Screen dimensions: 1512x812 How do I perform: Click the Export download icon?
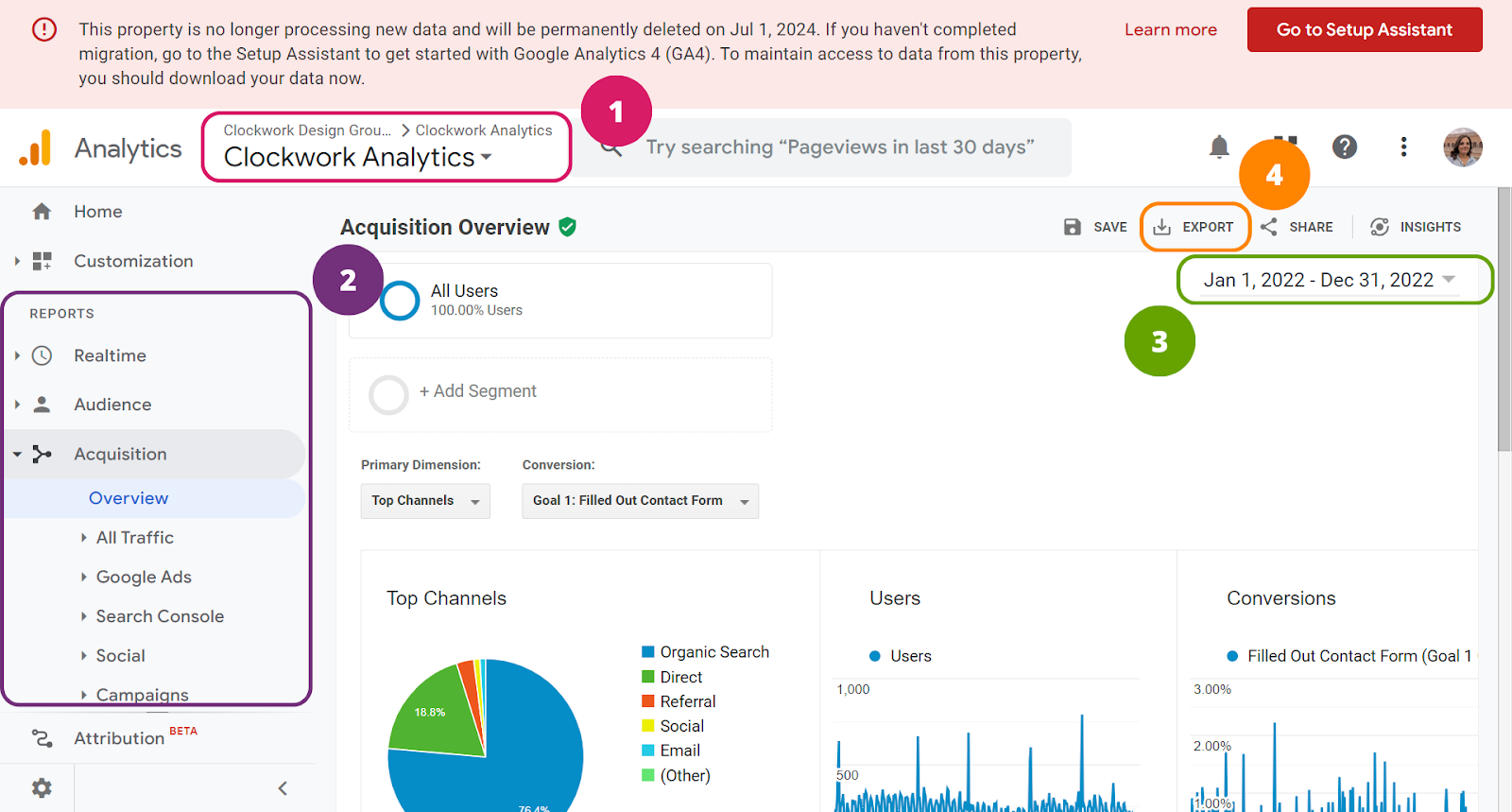click(x=1161, y=227)
